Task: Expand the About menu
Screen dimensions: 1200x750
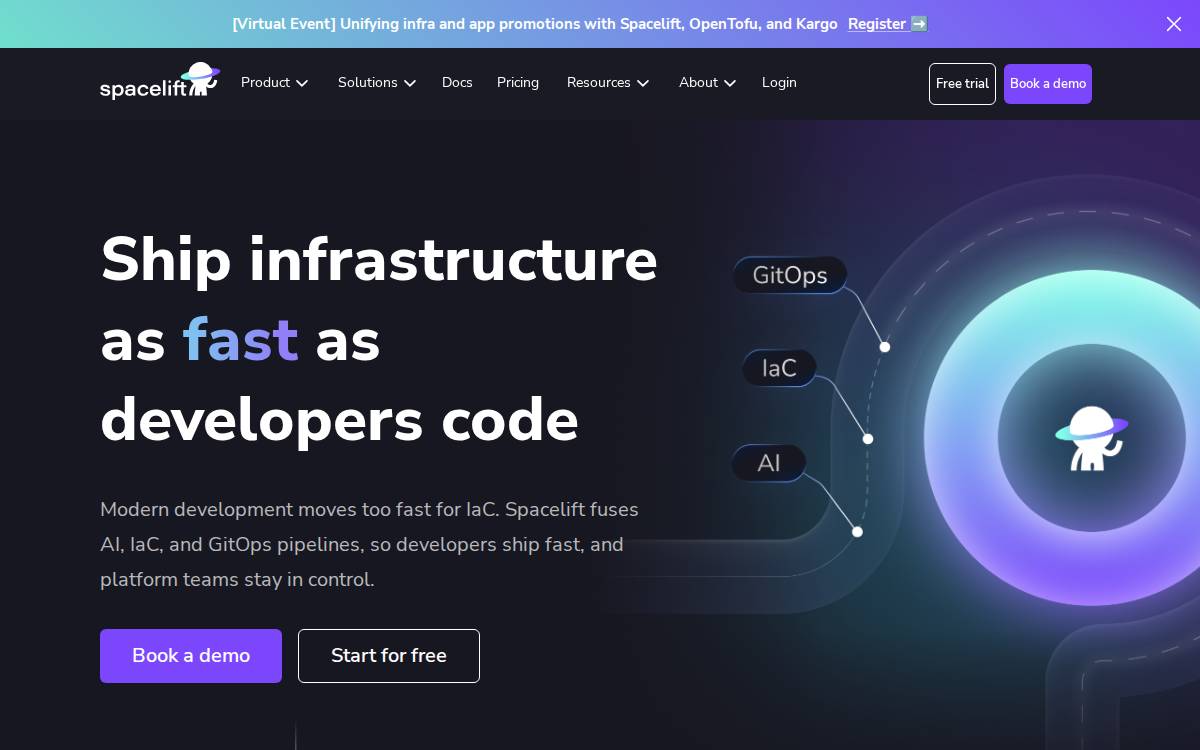Action: click(x=708, y=83)
